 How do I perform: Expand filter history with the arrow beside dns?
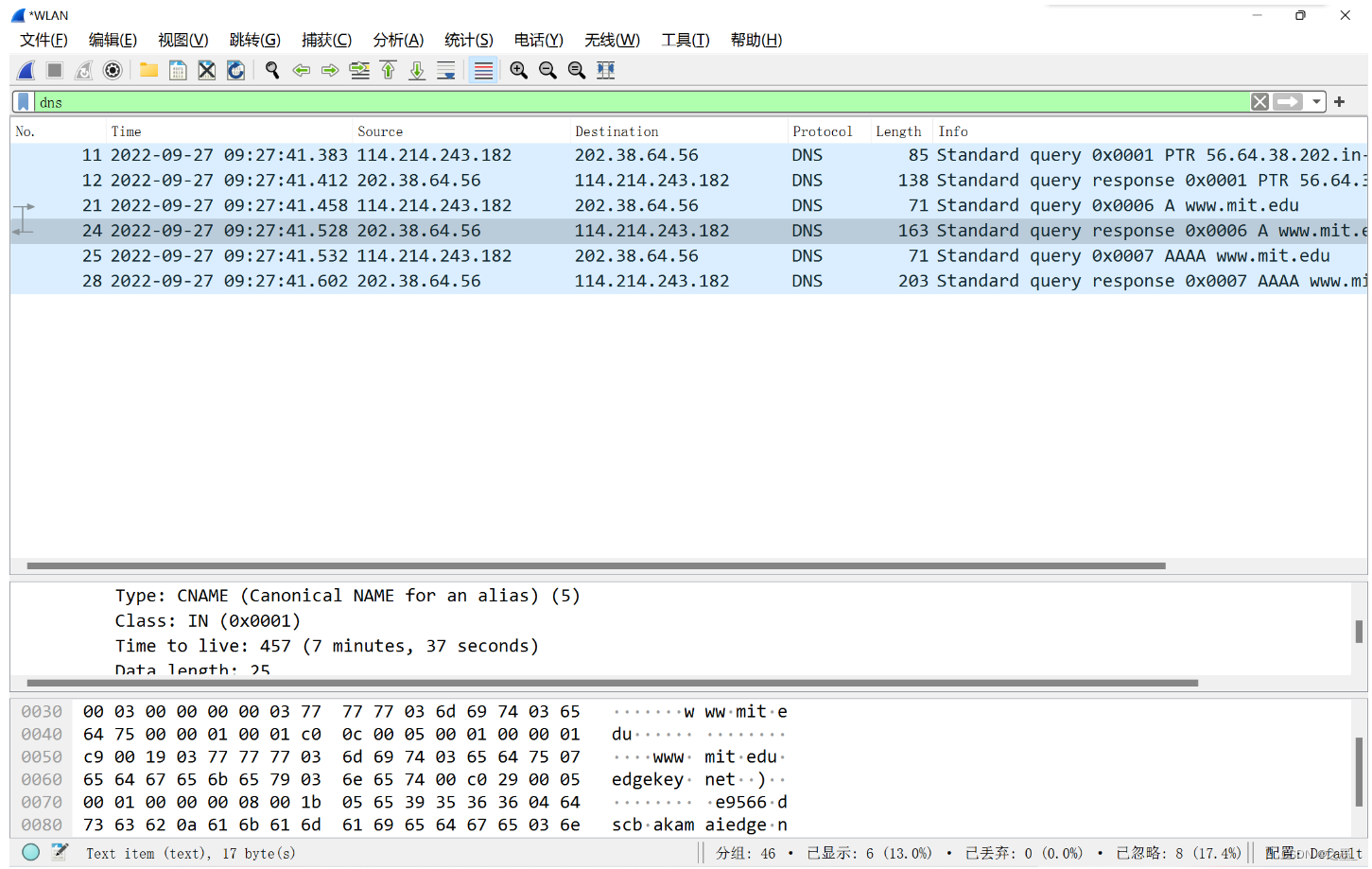point(1314,101)
